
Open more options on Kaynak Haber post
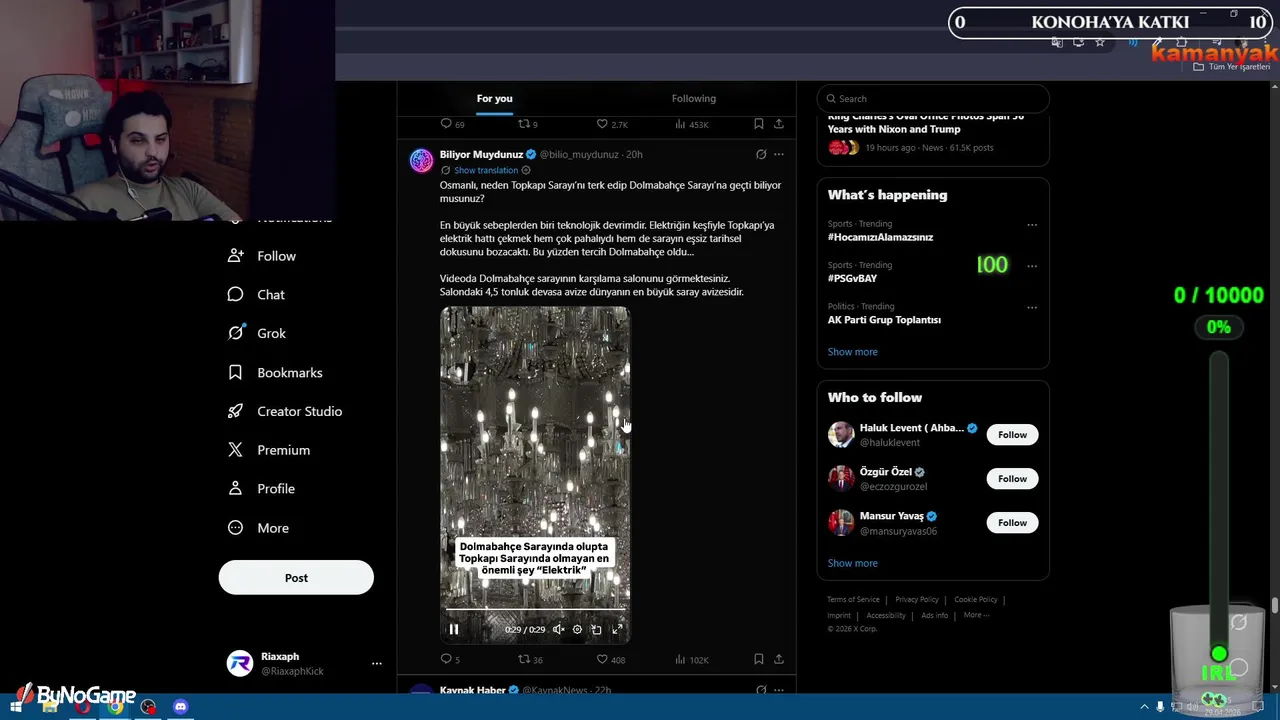(779, 690)
